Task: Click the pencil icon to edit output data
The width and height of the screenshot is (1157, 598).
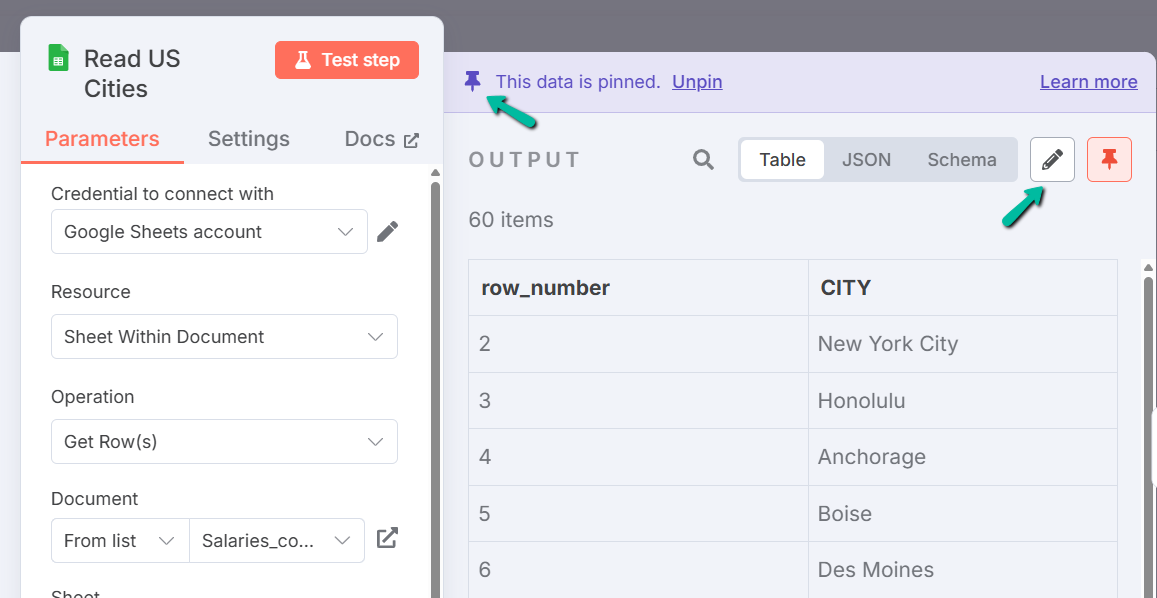Action: click(x=1051, y=159)
